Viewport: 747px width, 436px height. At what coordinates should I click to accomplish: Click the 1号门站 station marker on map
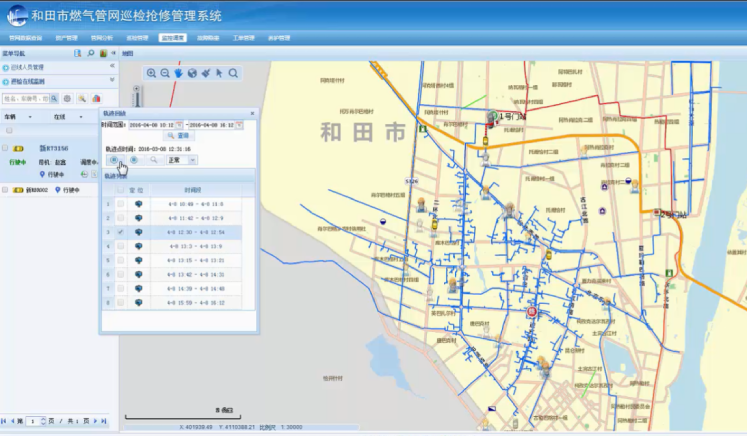click(492, 116)
